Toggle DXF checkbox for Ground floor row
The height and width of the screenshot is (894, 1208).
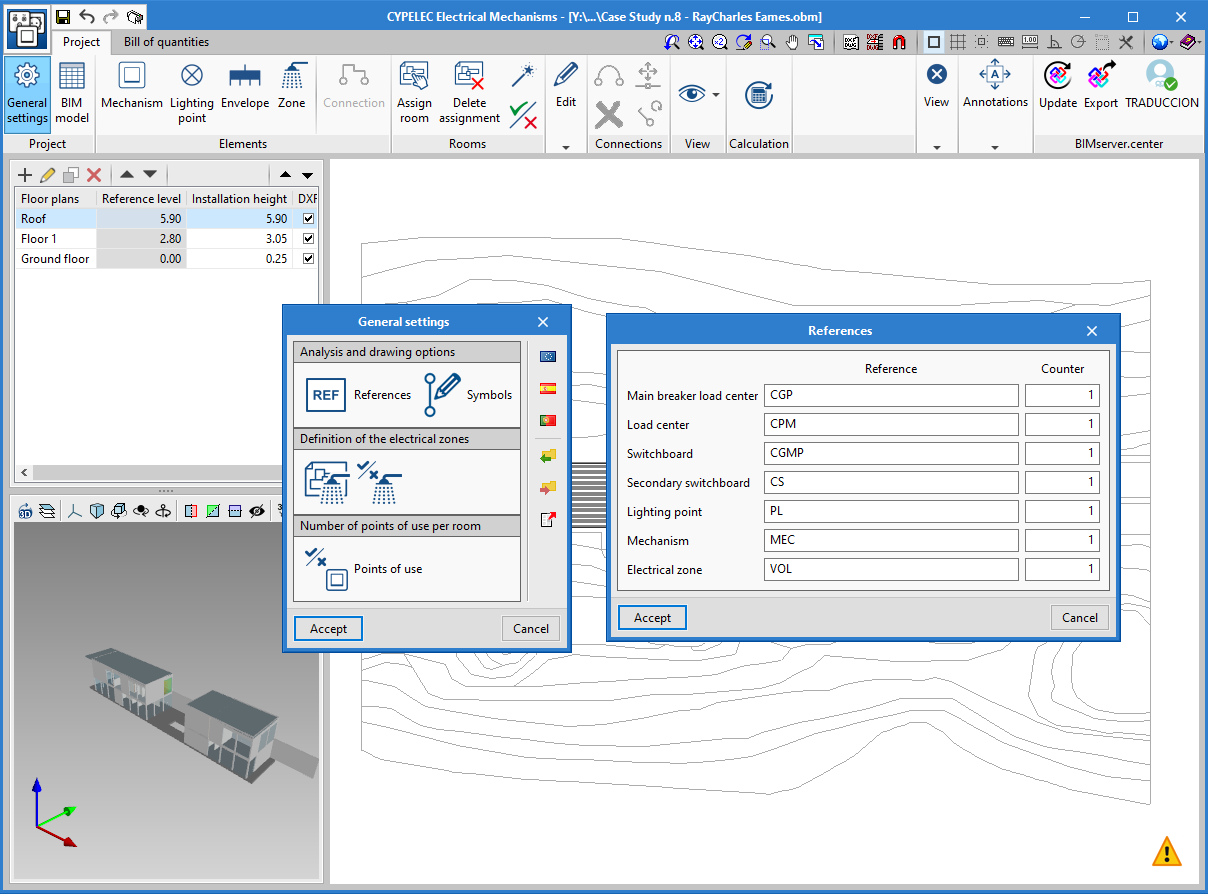tap(308, 259)
